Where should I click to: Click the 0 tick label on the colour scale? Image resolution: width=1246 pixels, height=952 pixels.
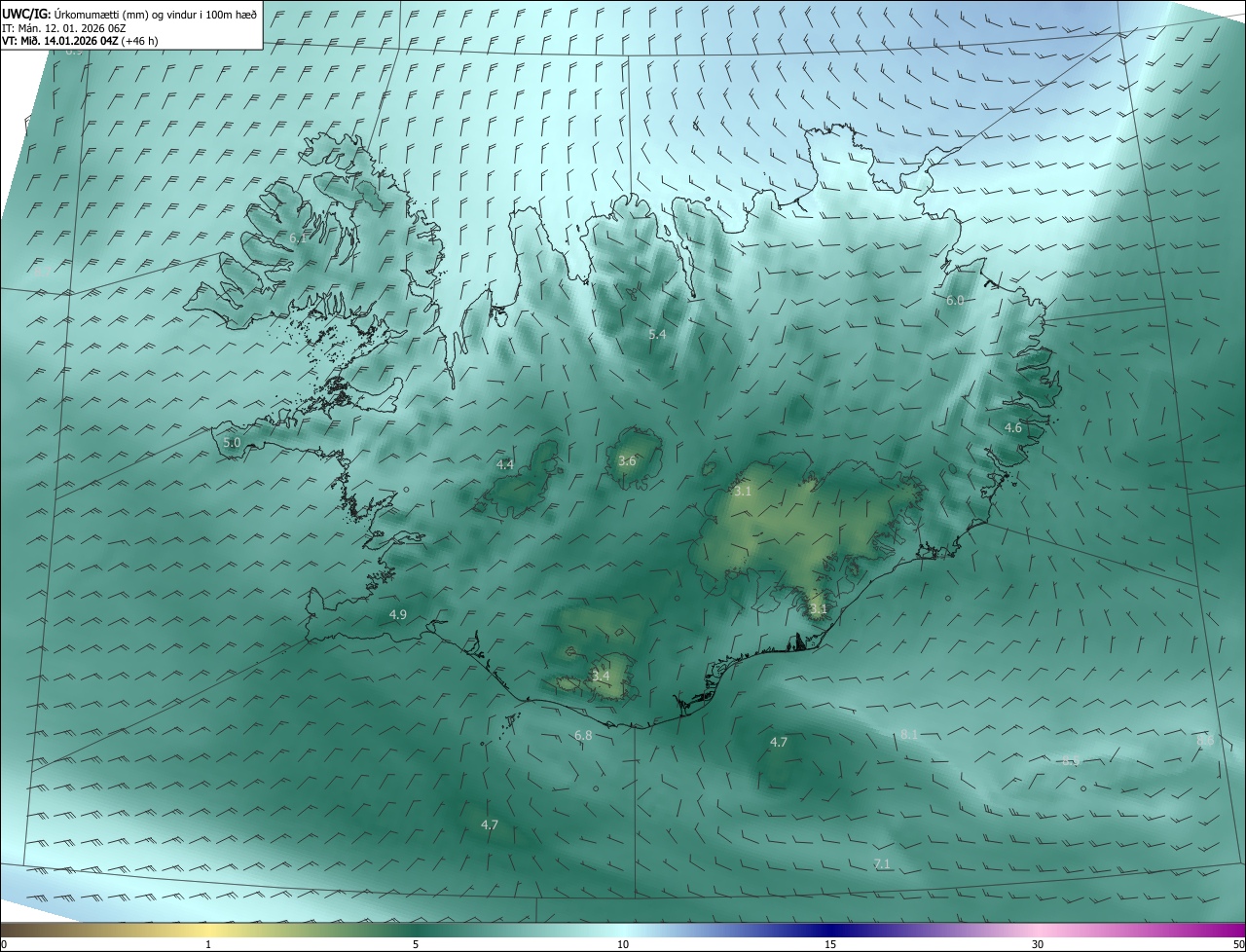[4, 945]
